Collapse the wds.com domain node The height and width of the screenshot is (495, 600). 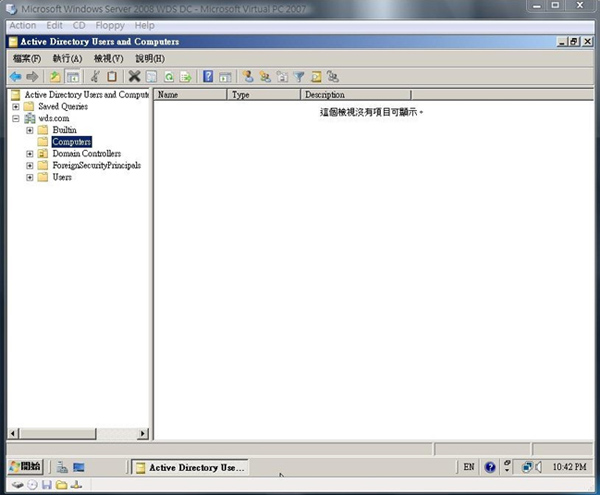point(16,118)
